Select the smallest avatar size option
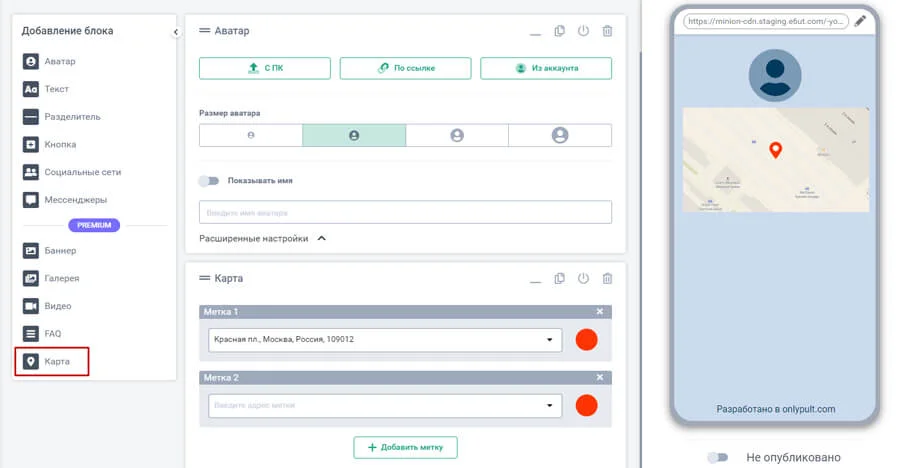This screenshot has width=900, height=468. pos(251,135)
